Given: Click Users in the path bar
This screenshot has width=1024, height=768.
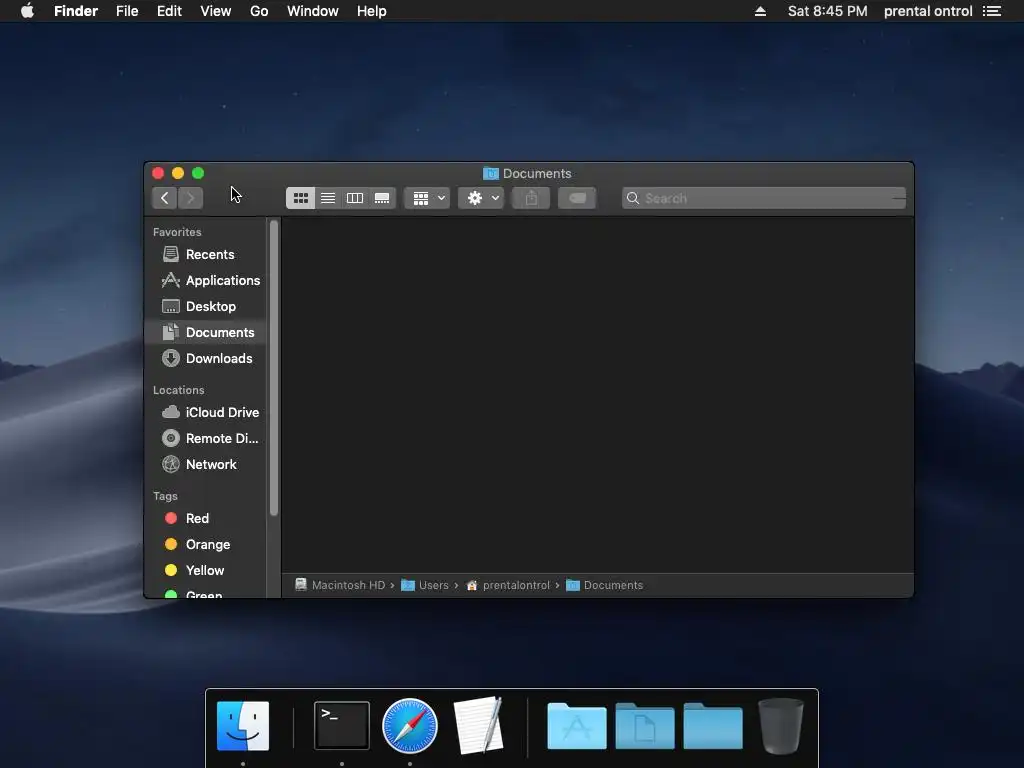Looking at the screenshot, I should click(x=424, y=585).
